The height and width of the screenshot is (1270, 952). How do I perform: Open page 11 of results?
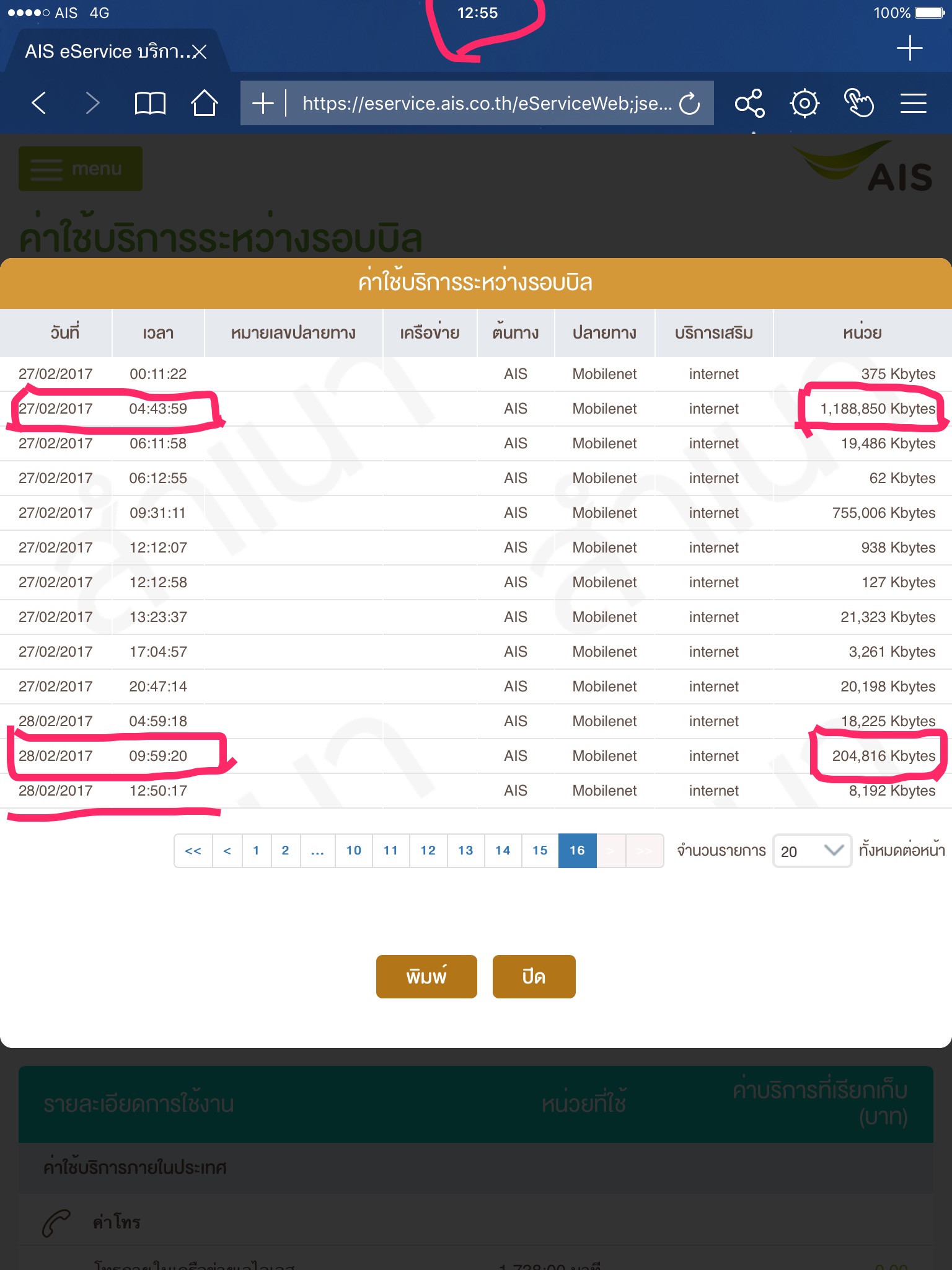click(391, 851)
